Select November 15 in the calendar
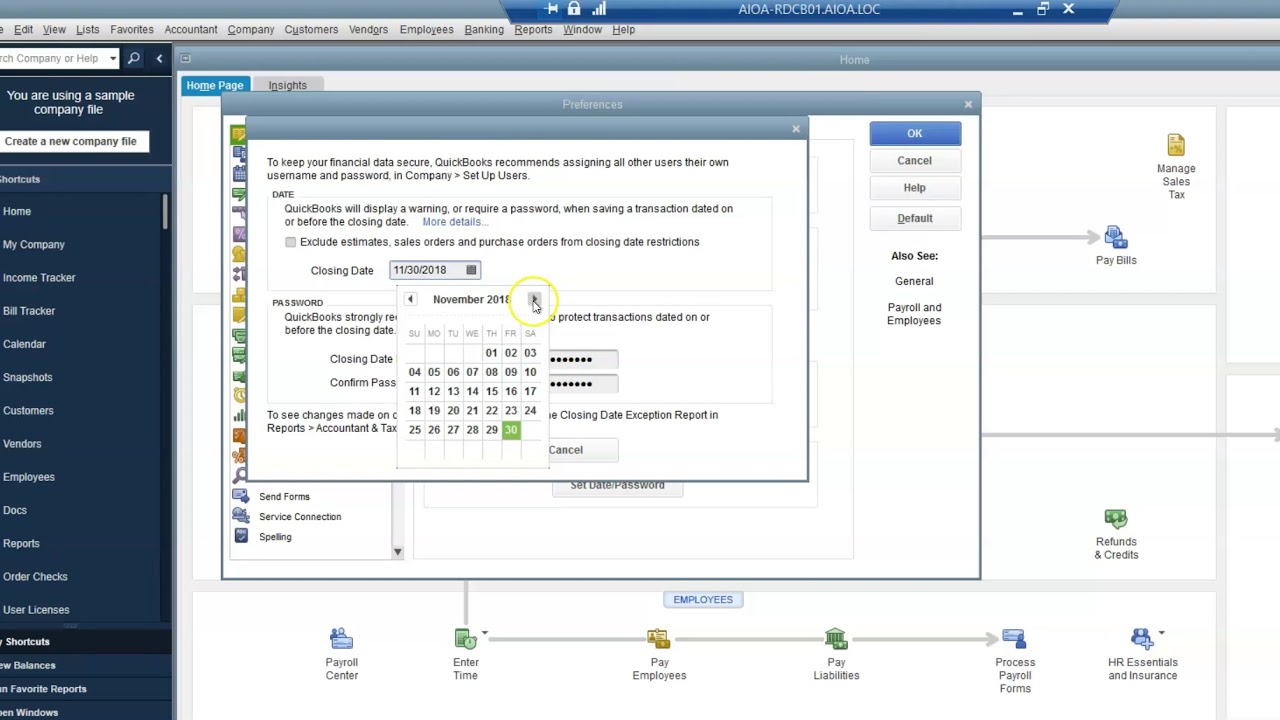 [x=491, y=391]
